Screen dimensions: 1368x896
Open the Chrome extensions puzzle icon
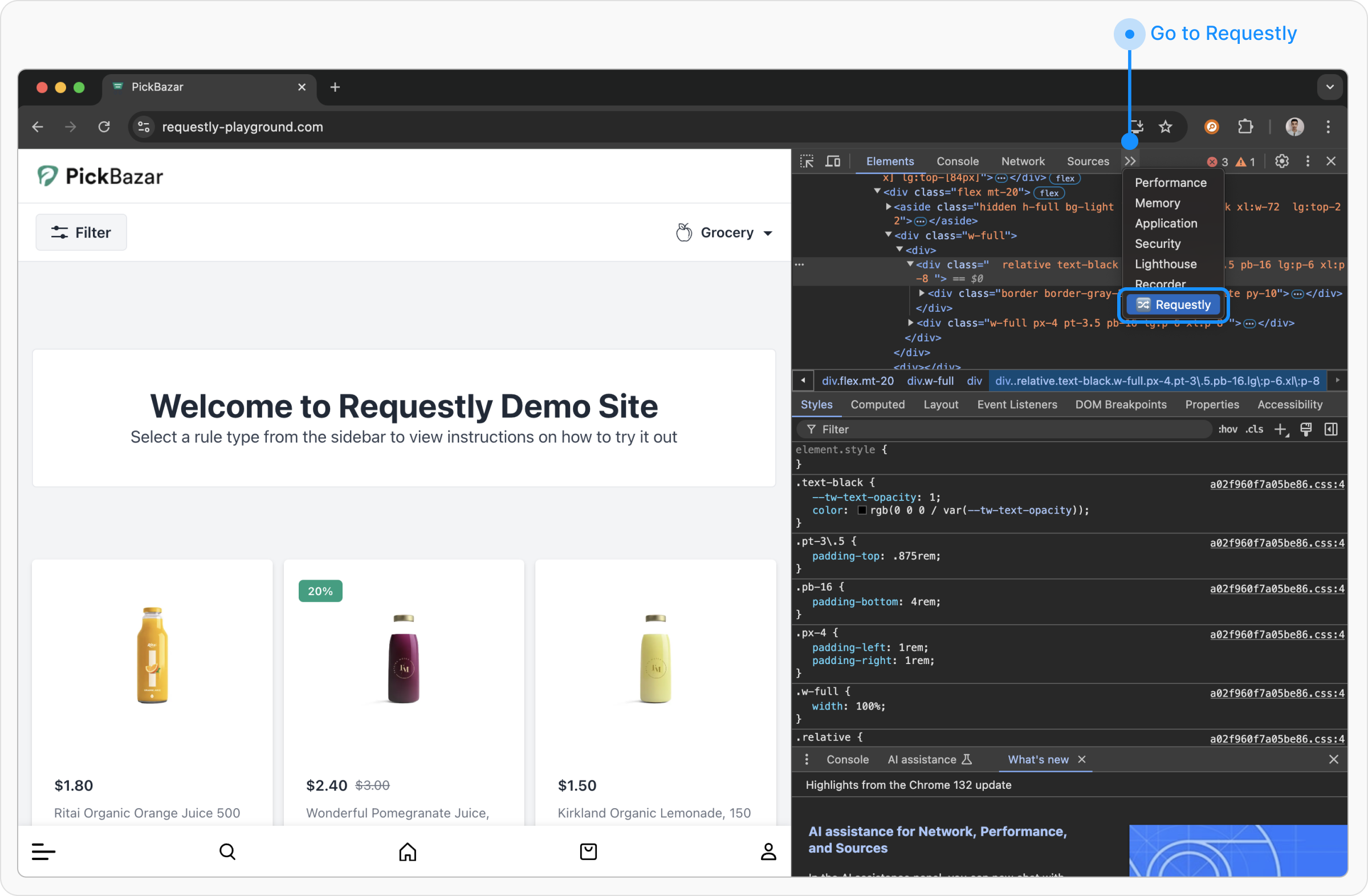point(1245,127)
